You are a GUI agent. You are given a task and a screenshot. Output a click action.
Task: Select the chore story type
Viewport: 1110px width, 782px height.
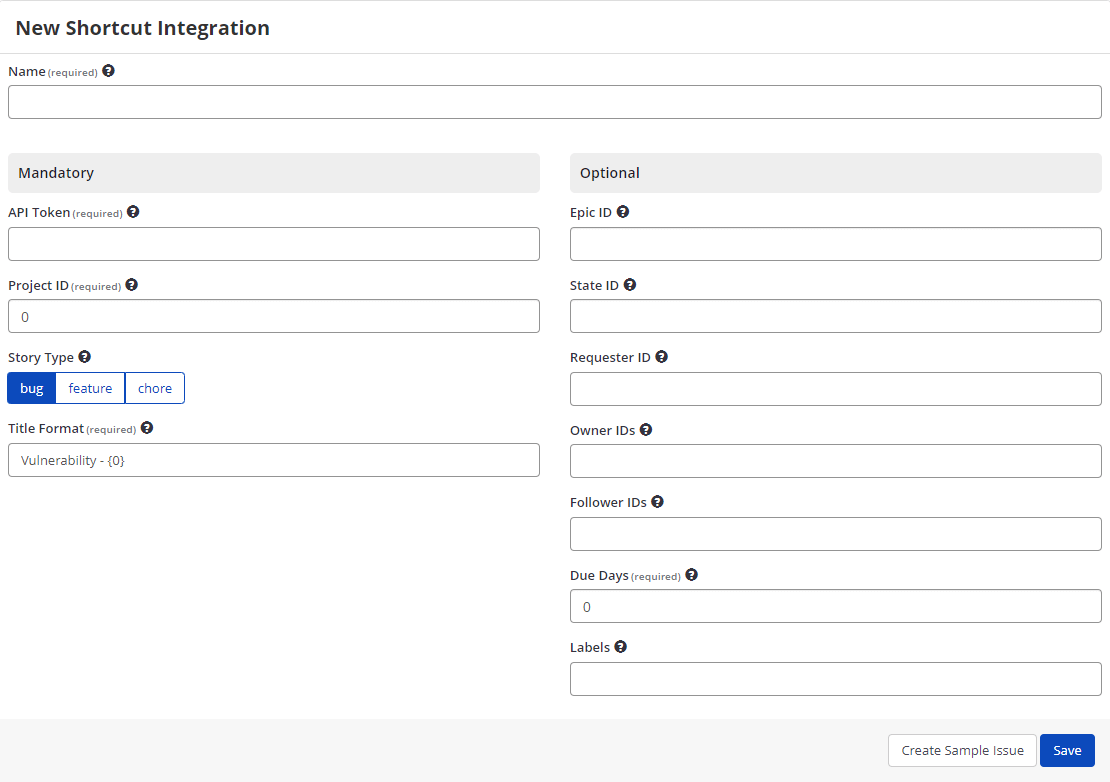pos(154,388)
